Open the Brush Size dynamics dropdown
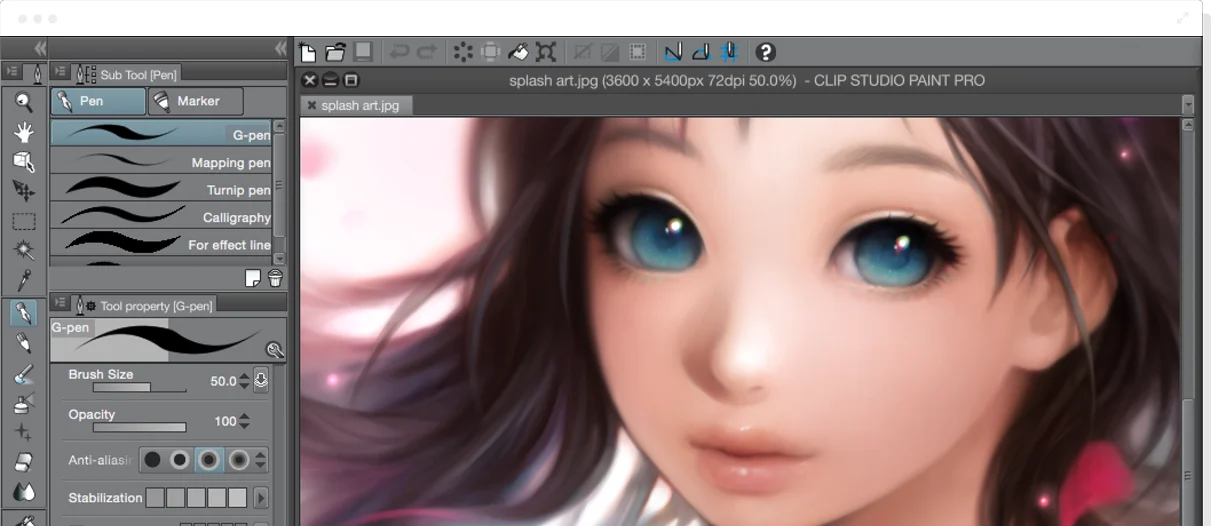The image size is (1211, 526). point(261,381)
